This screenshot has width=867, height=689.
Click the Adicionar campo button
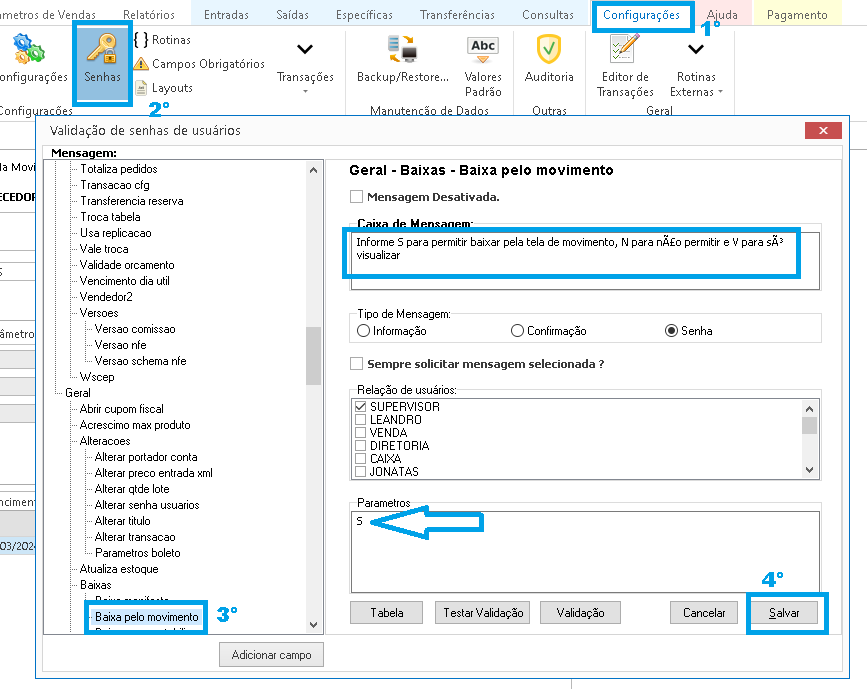(x=271, y=655)
